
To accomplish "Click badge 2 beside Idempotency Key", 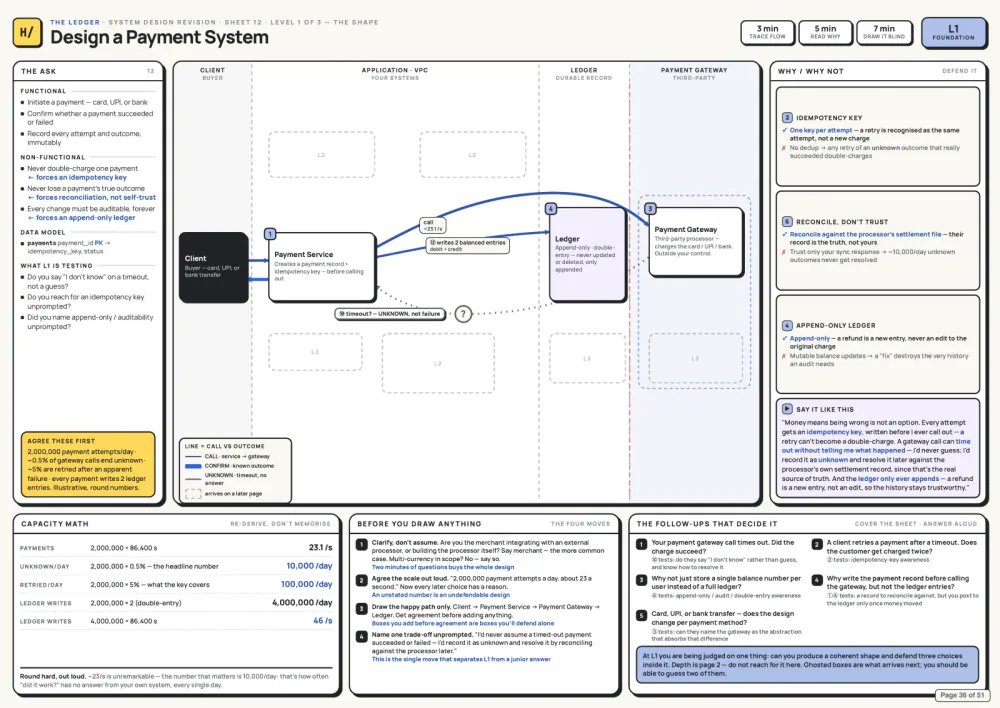I will (787, 117).
